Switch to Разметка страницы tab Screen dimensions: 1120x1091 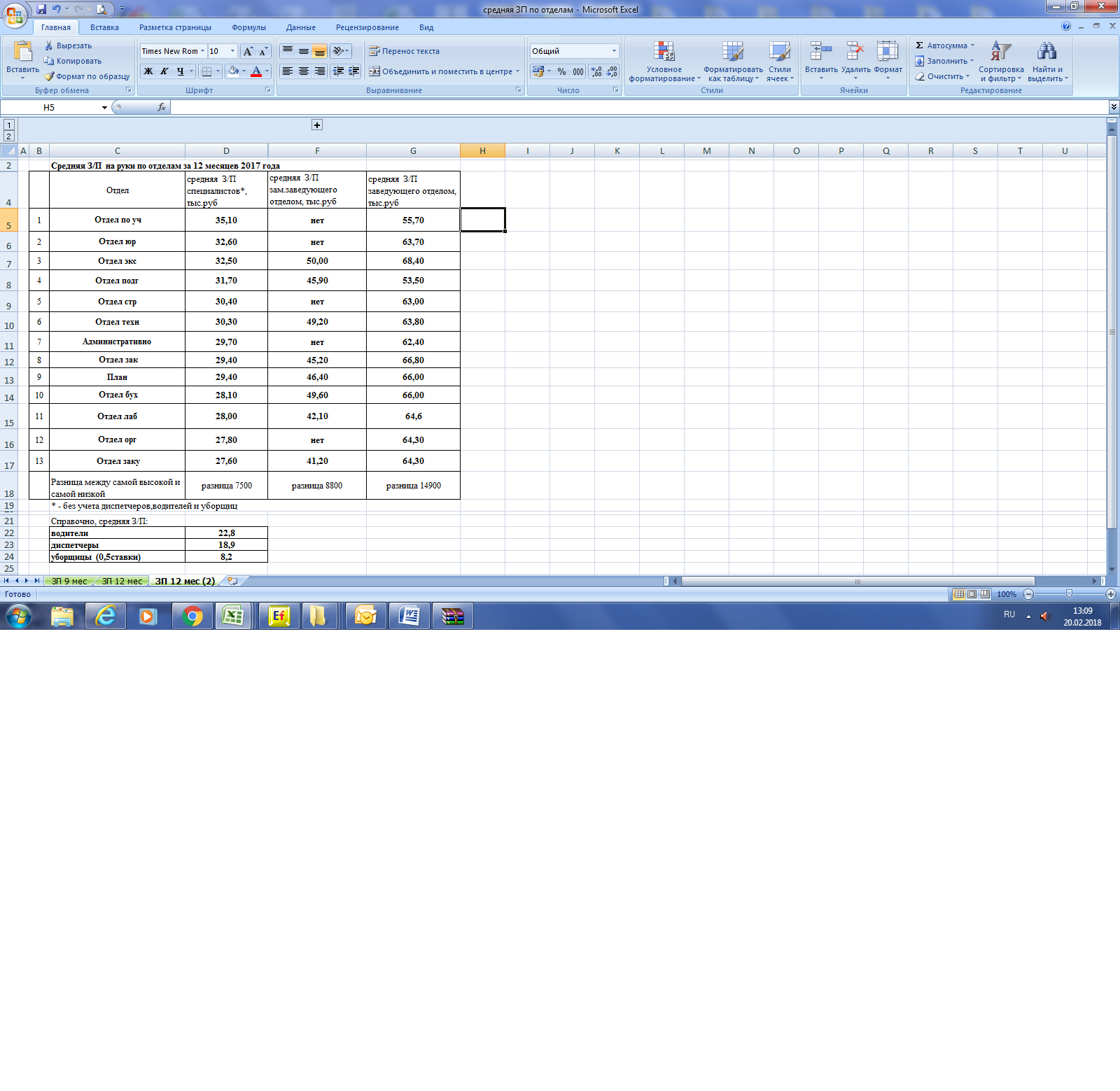[175, 27]
